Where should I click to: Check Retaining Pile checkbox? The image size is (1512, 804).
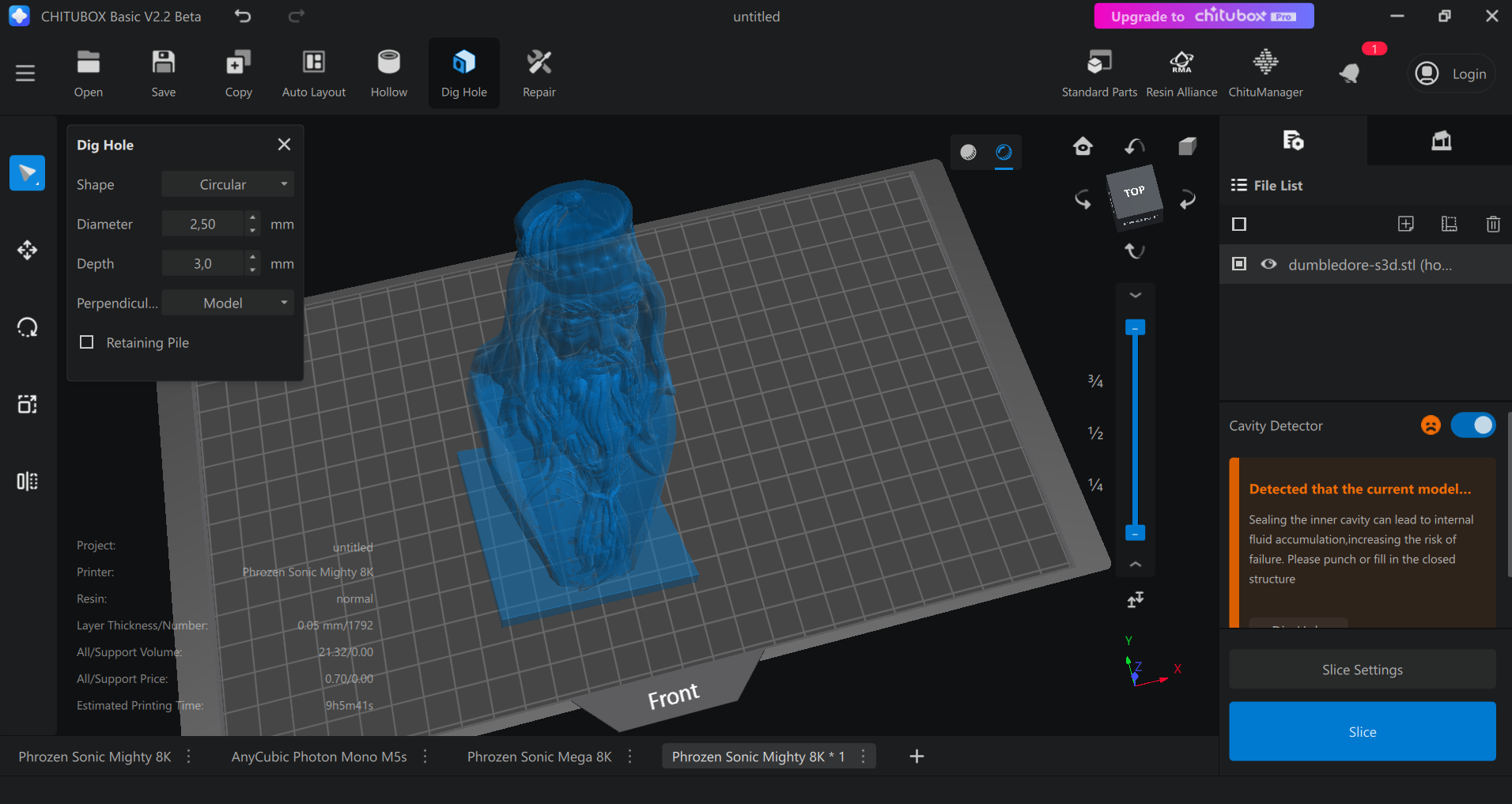coord(87,342)
